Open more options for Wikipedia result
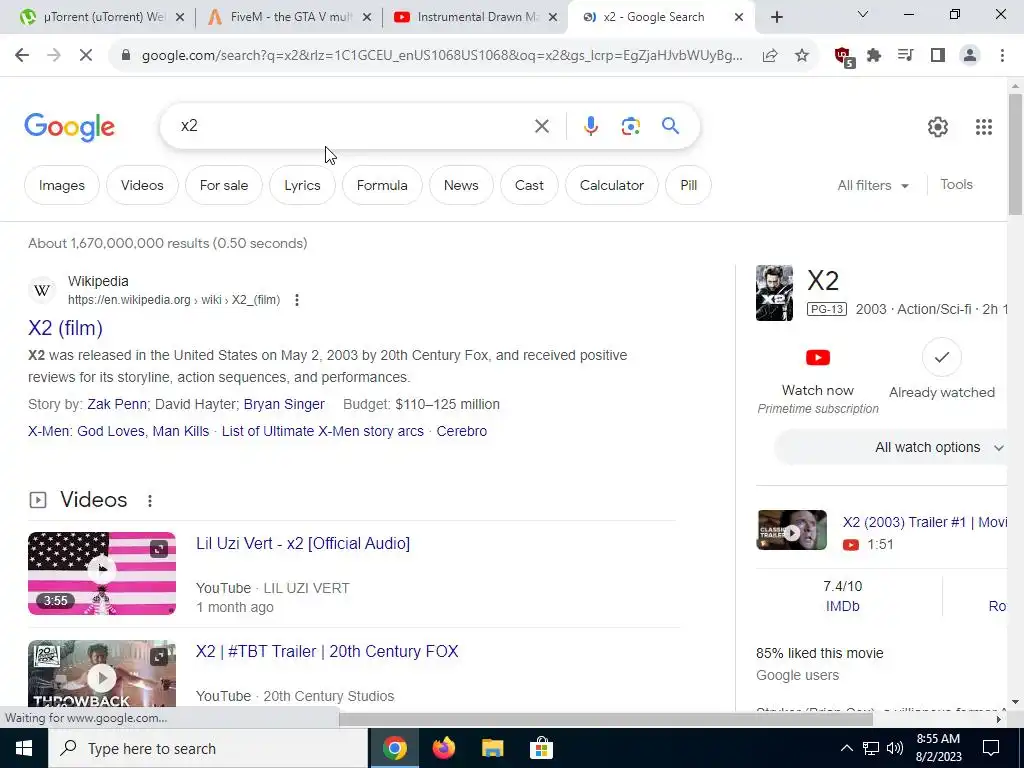This screenshot has width=1024, height=768. pos(296,300)
